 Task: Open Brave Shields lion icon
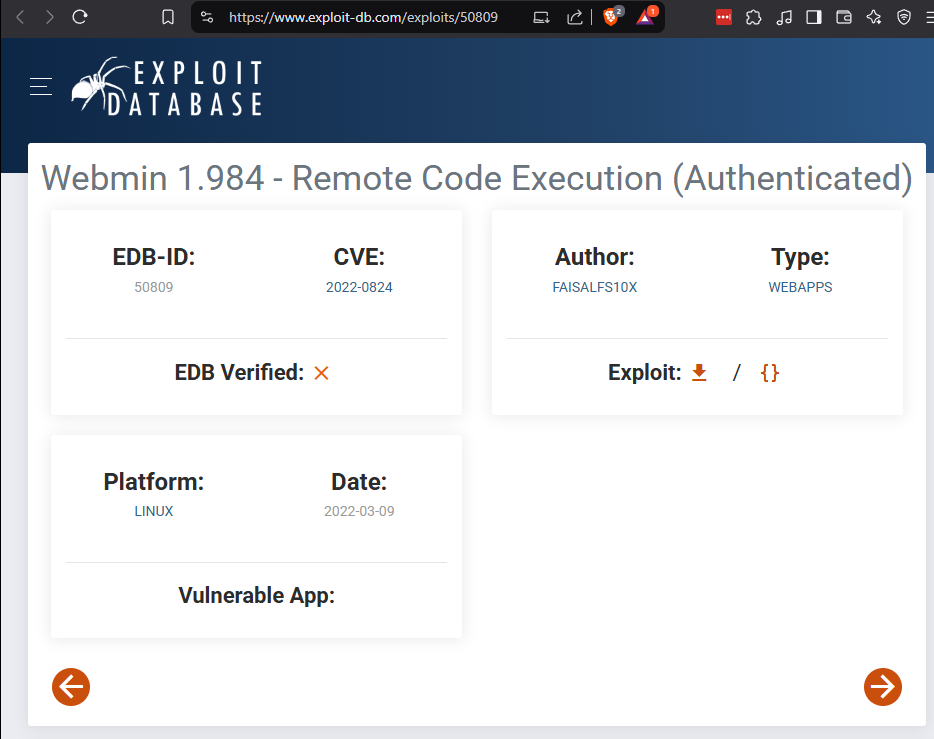pos(610,17)
